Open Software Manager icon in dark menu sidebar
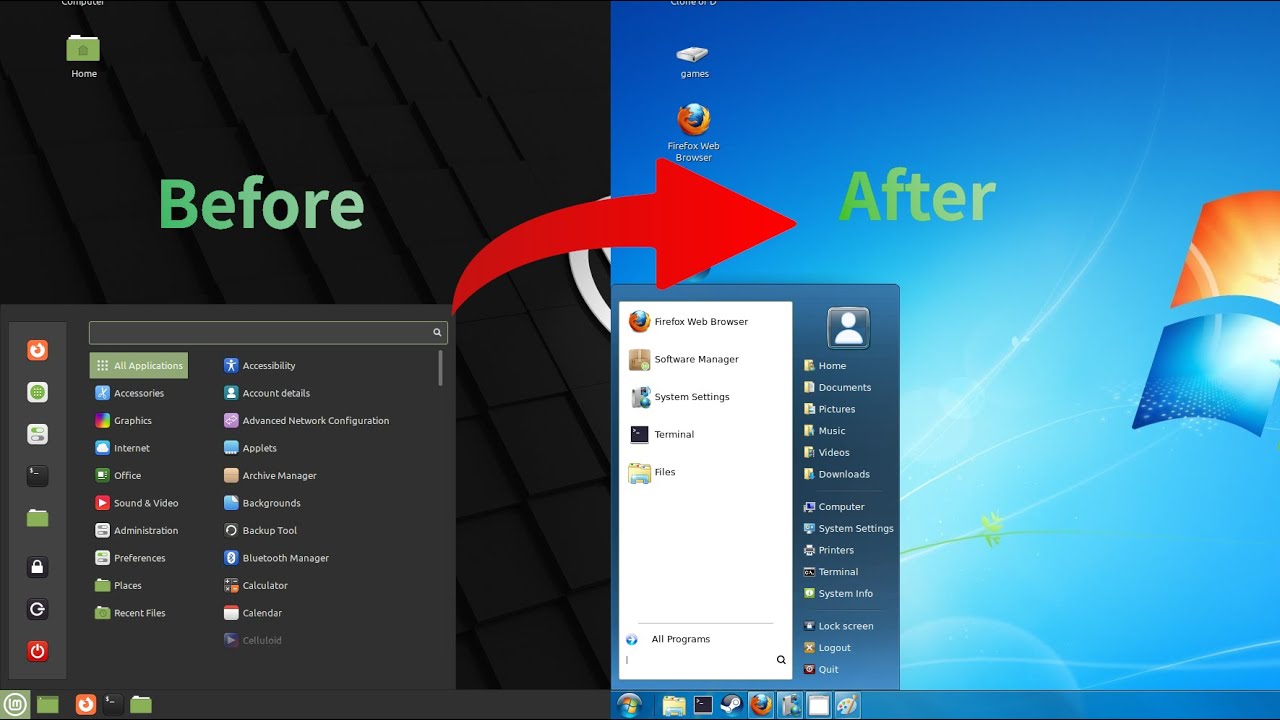The width and height of the screenshot is (1280, 720). tap(37, 392)
